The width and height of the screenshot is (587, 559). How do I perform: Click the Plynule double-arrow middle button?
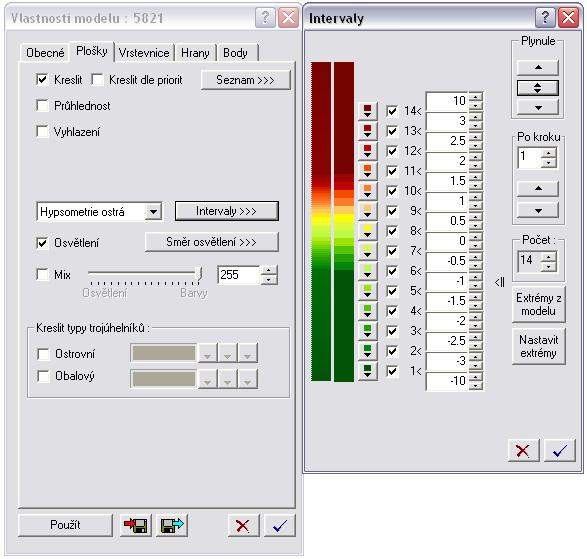pyautogui.click(x=538, y=88)
